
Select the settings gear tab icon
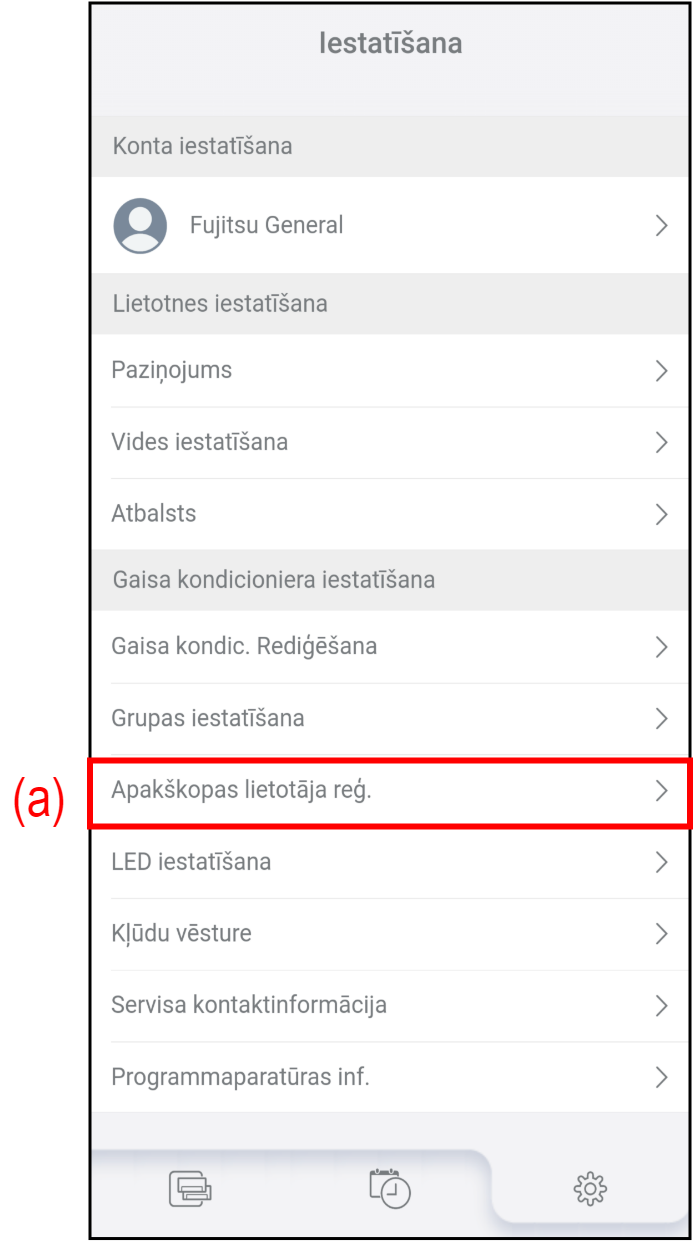[x=590, y=1188]
